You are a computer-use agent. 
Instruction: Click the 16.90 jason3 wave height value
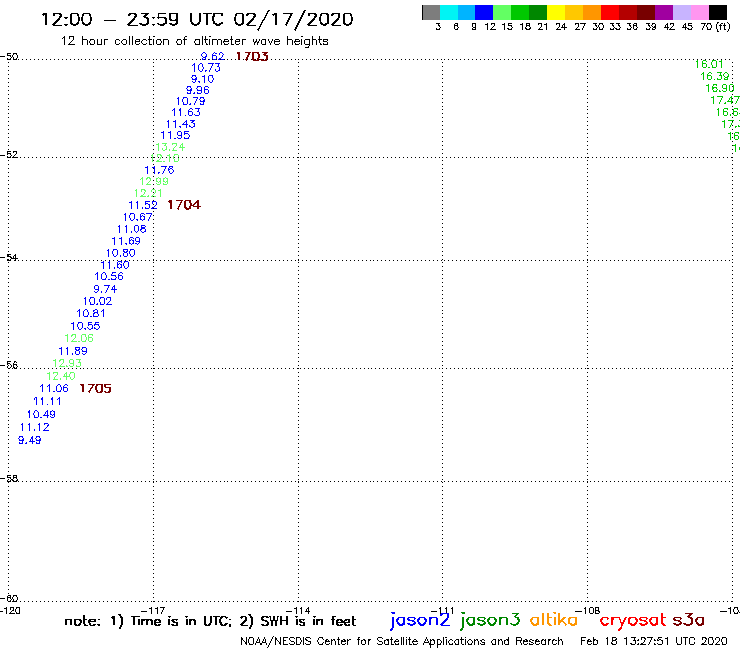pyautogui.click(x=720, y=88)
